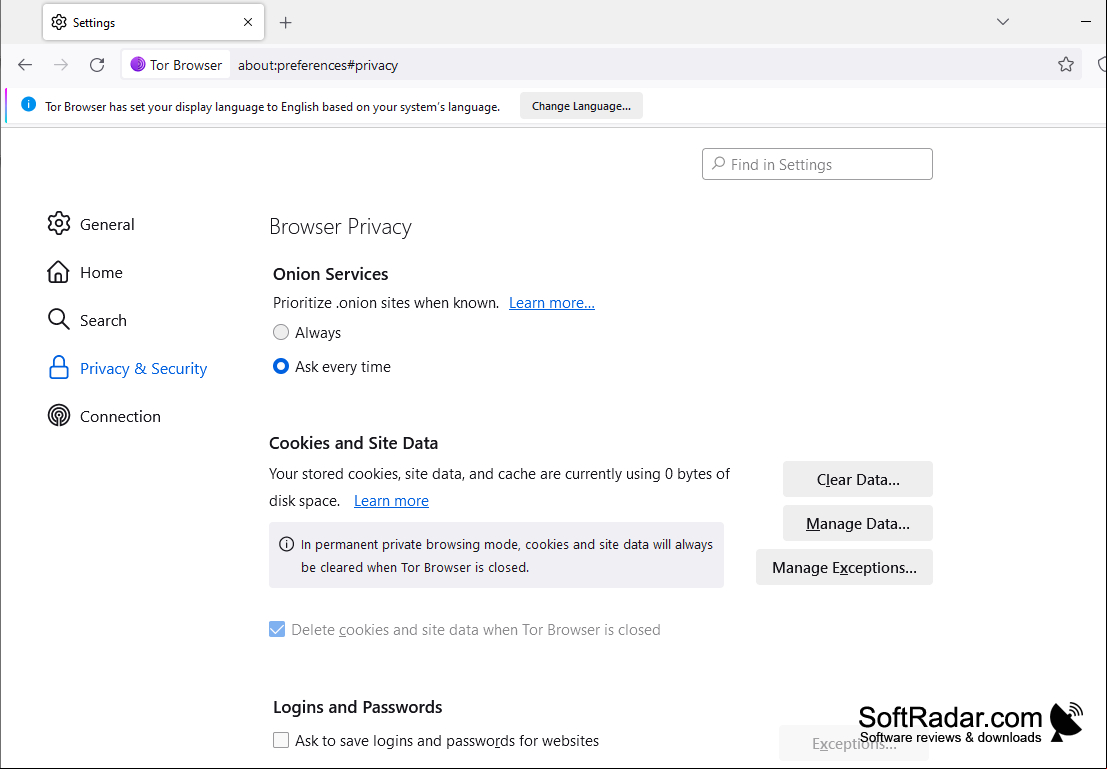Enable Ask to save logins and passwords
The image size is (1107, 769).
click(281, 740)
